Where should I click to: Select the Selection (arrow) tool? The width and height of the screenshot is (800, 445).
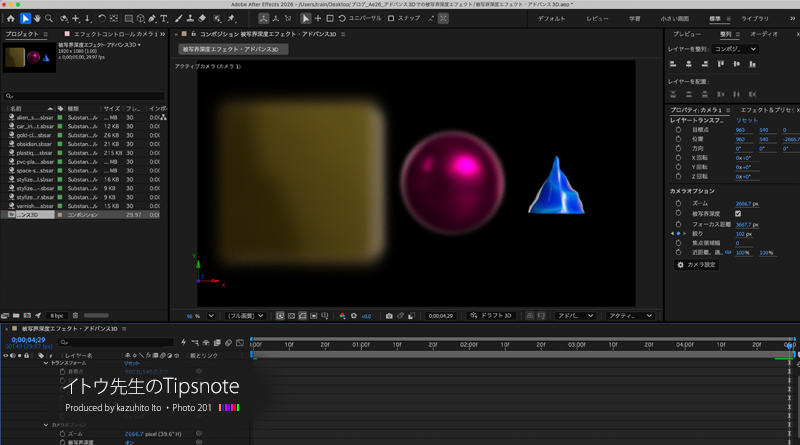coord(25,18)
